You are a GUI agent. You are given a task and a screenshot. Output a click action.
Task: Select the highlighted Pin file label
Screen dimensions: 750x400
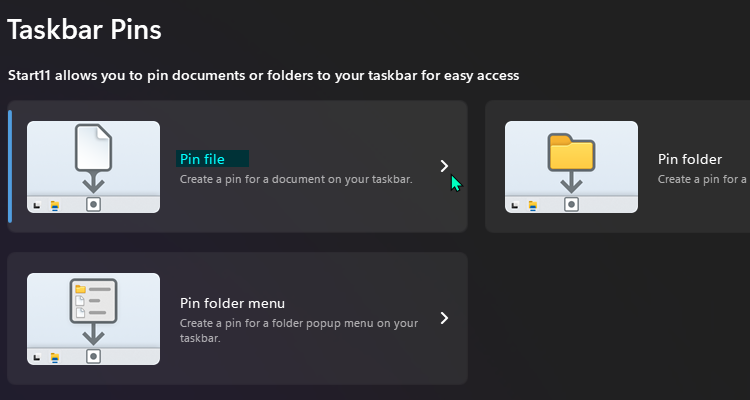pyautogui.click(x=202, y=159)
